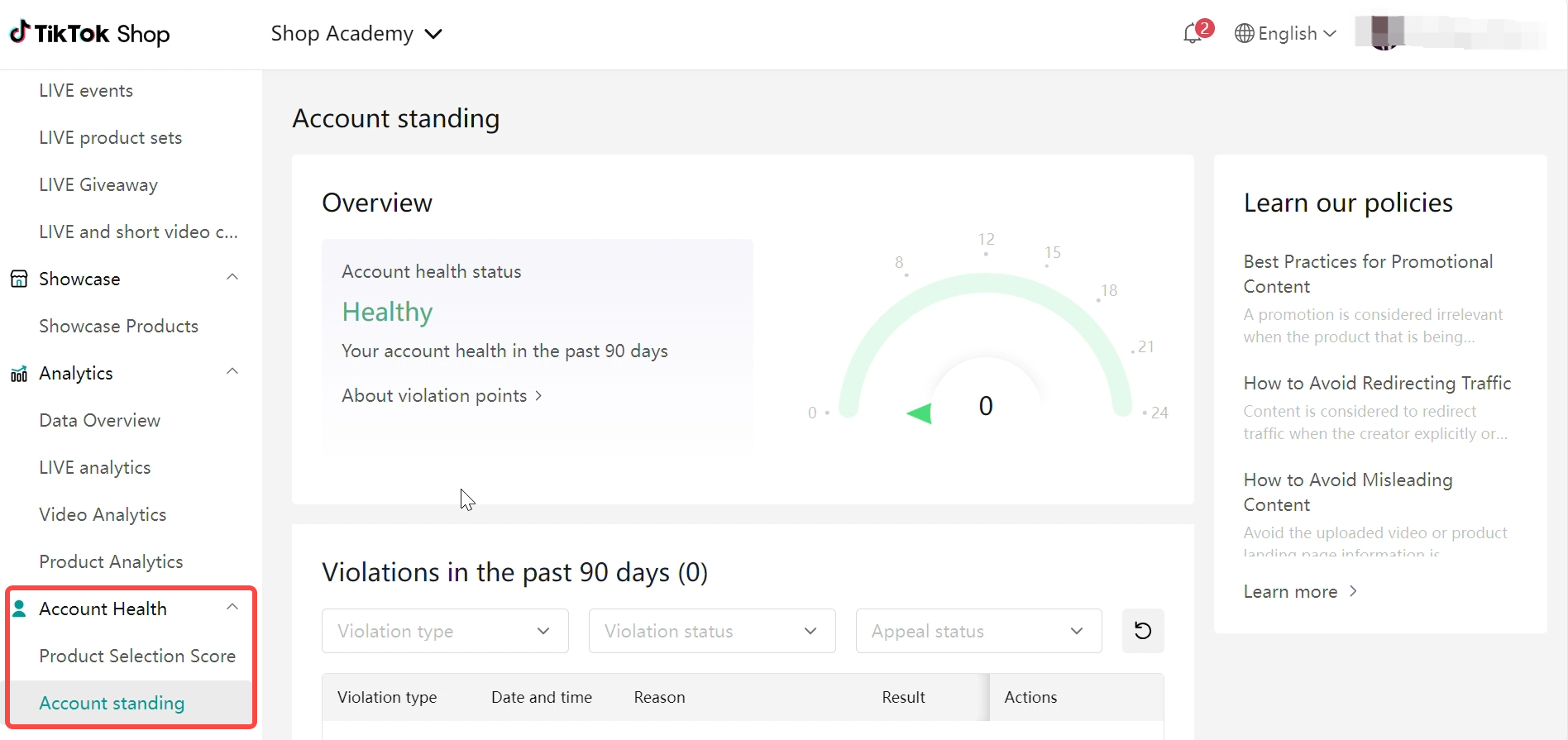Screen dimensions: 1568x740
Task: Click the violation points gauge
Action: pyautogui.click(x=985, y=347)
